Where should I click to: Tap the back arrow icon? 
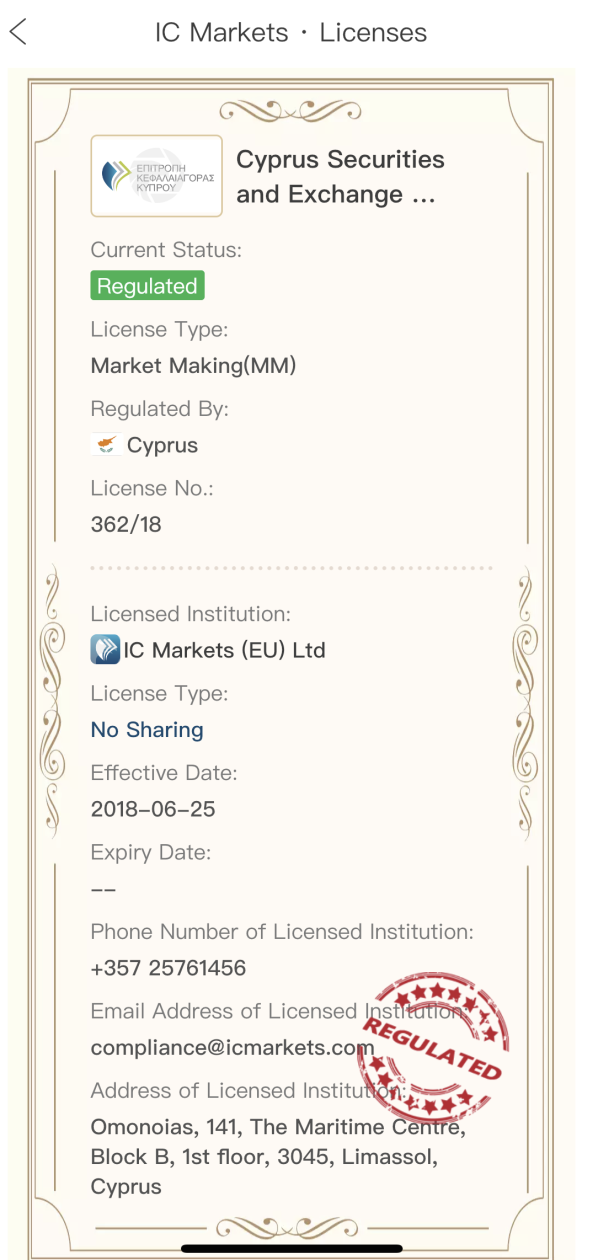click(18, 32)
